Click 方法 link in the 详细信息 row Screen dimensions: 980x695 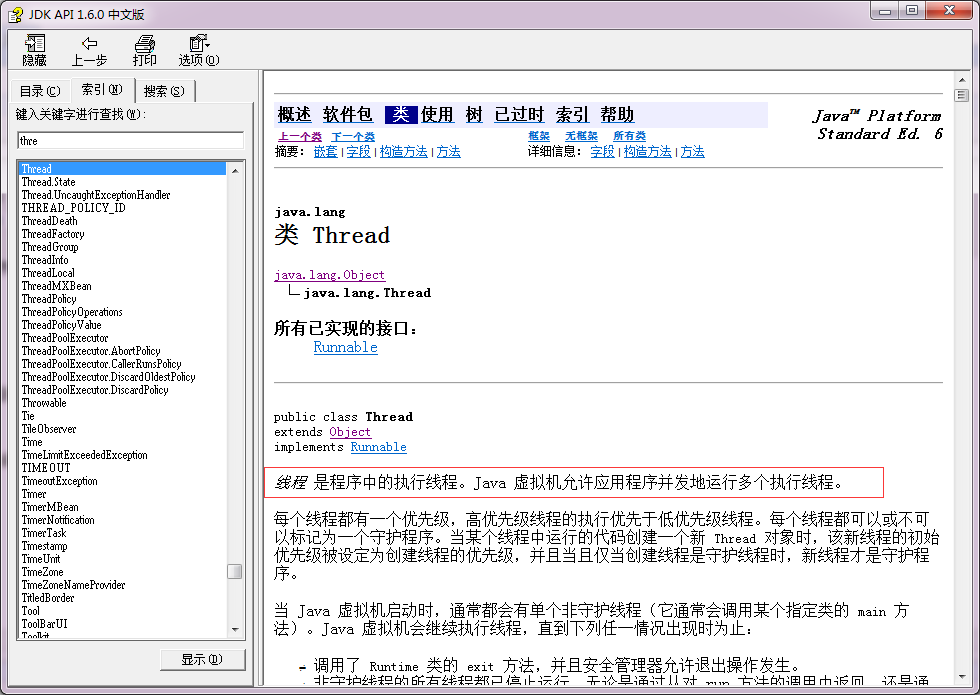(692, 151)
